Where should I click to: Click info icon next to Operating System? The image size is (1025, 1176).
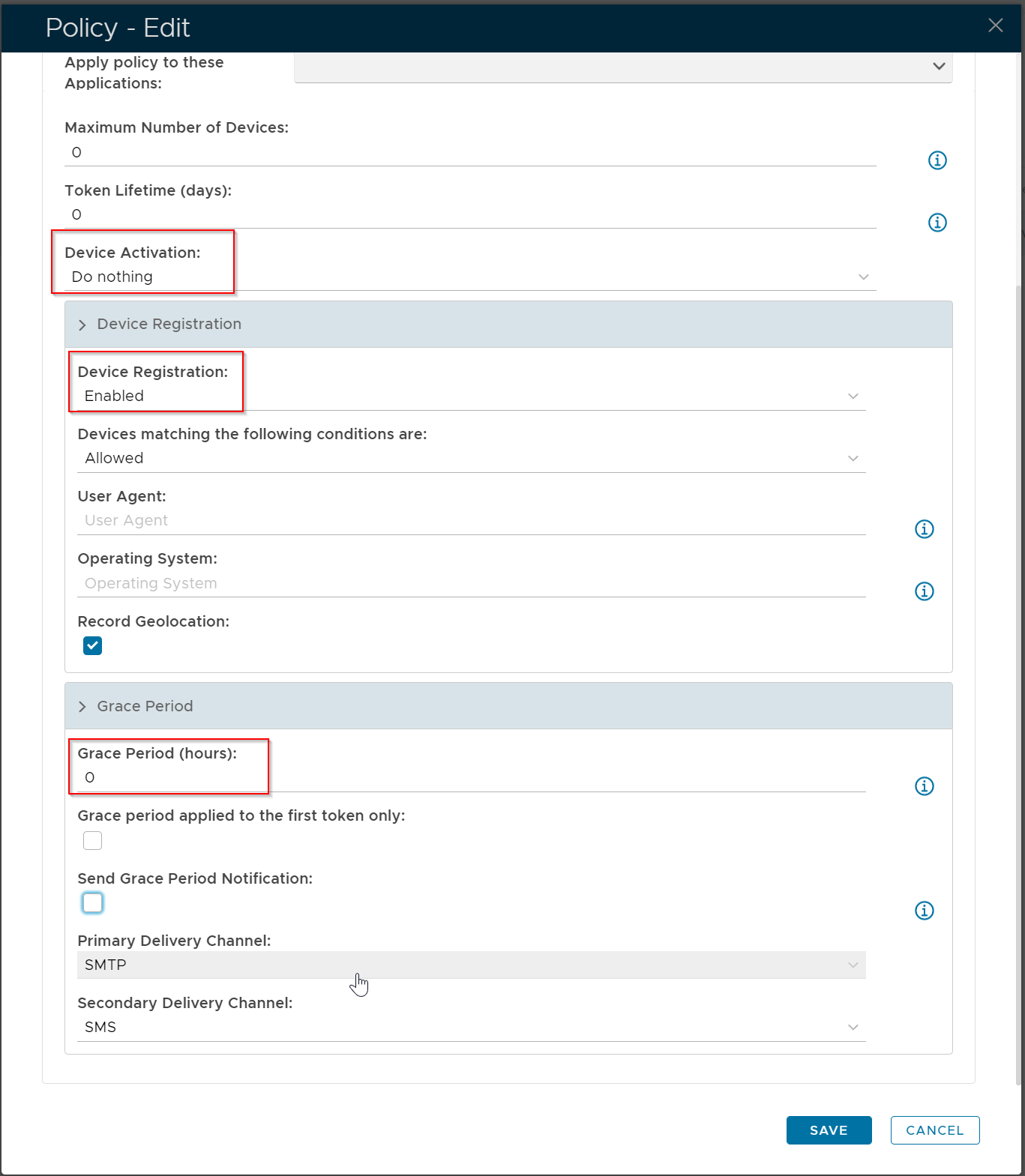(x=924, y=591)
